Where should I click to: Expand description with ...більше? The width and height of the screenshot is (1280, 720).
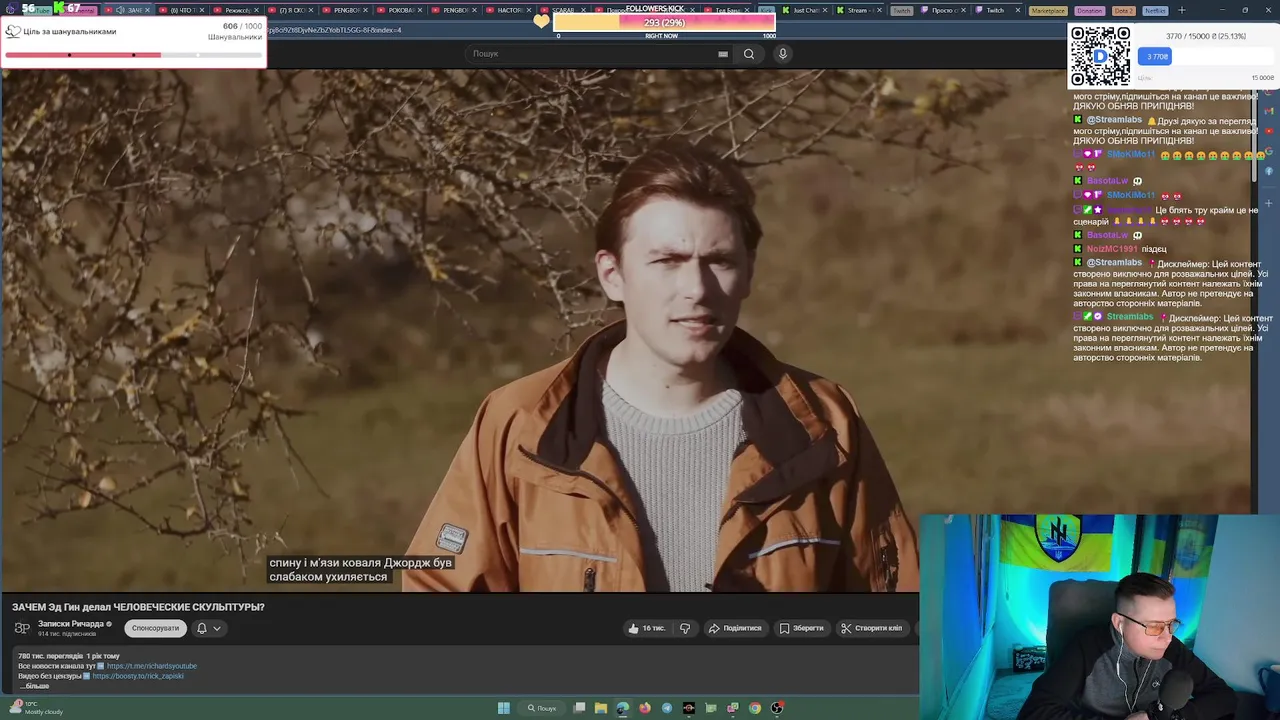pyautogui.click(x=34, y=686)
